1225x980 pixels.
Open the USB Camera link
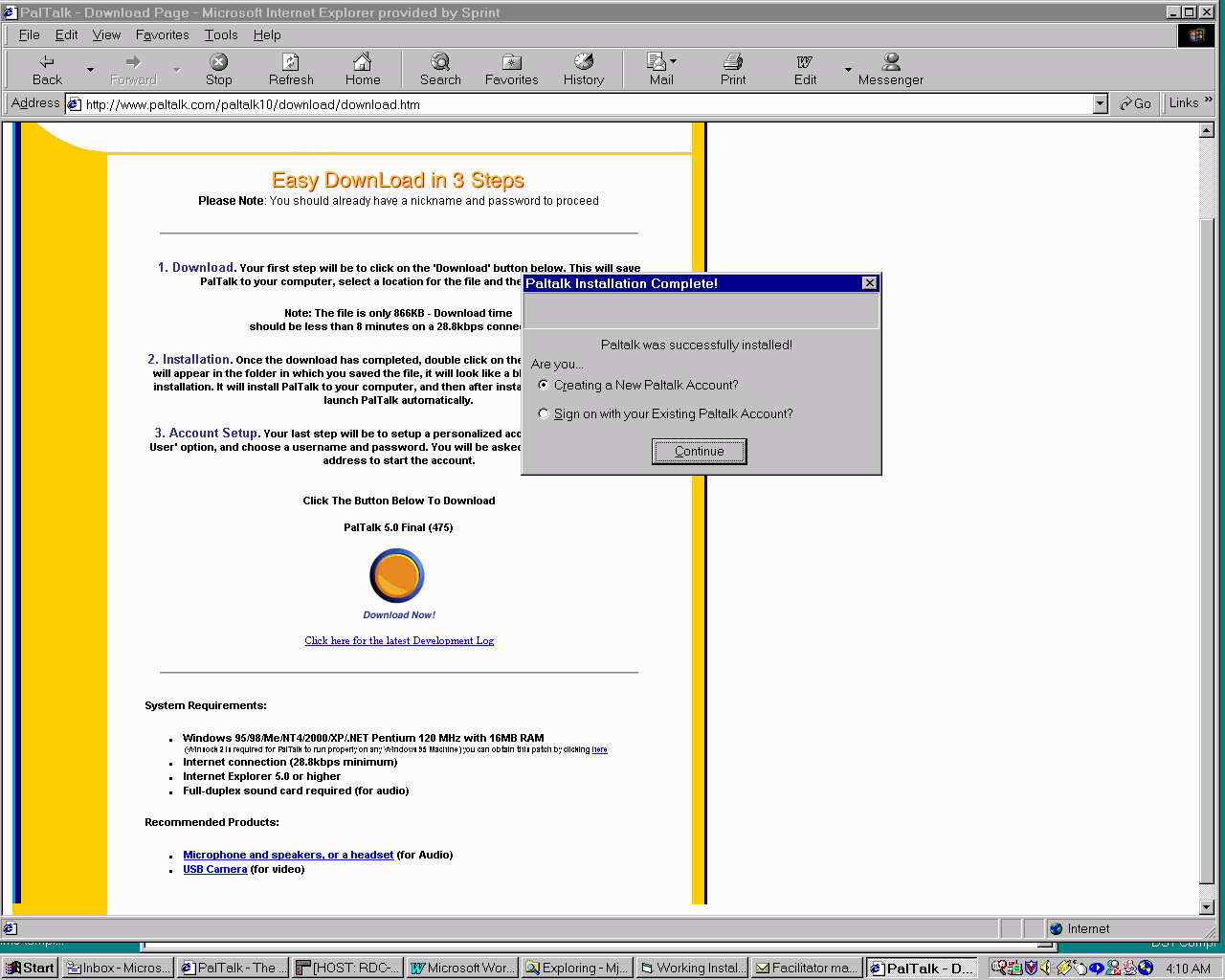214,869
